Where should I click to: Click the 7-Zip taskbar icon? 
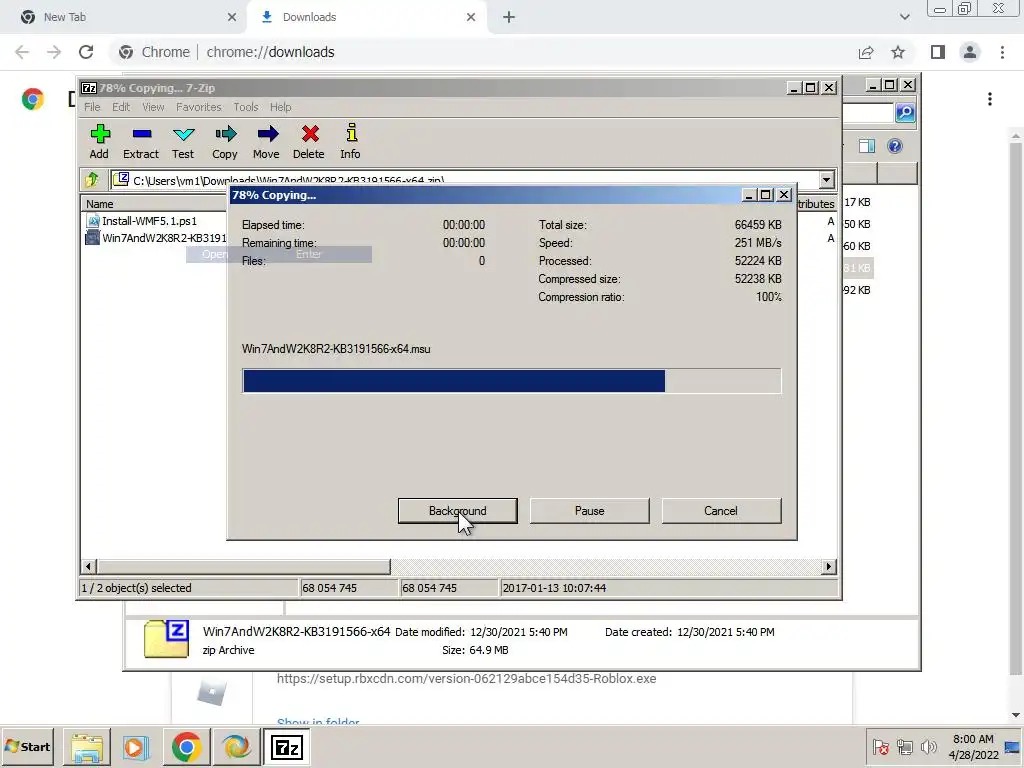[x=286, y=747]
